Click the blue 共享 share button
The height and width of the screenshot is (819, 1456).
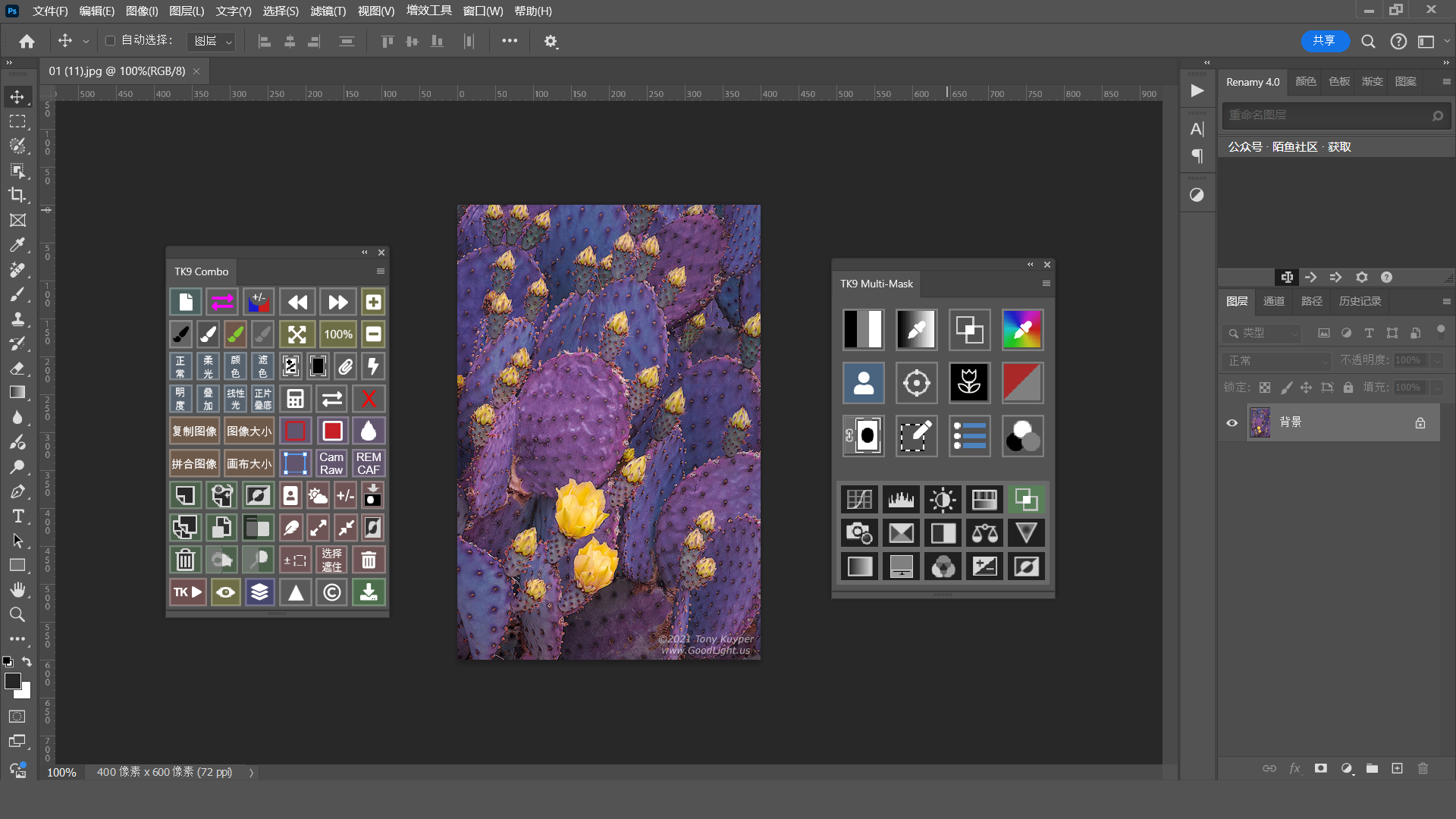tap(1324, 41)
